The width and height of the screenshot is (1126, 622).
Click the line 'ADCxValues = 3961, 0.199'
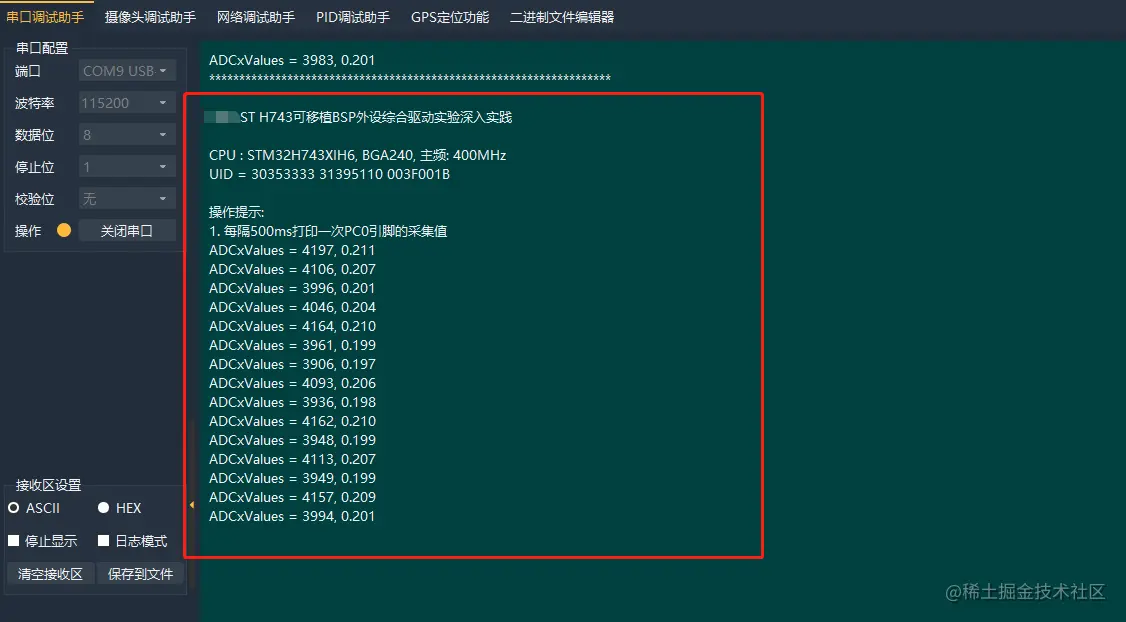click(292, 345)
